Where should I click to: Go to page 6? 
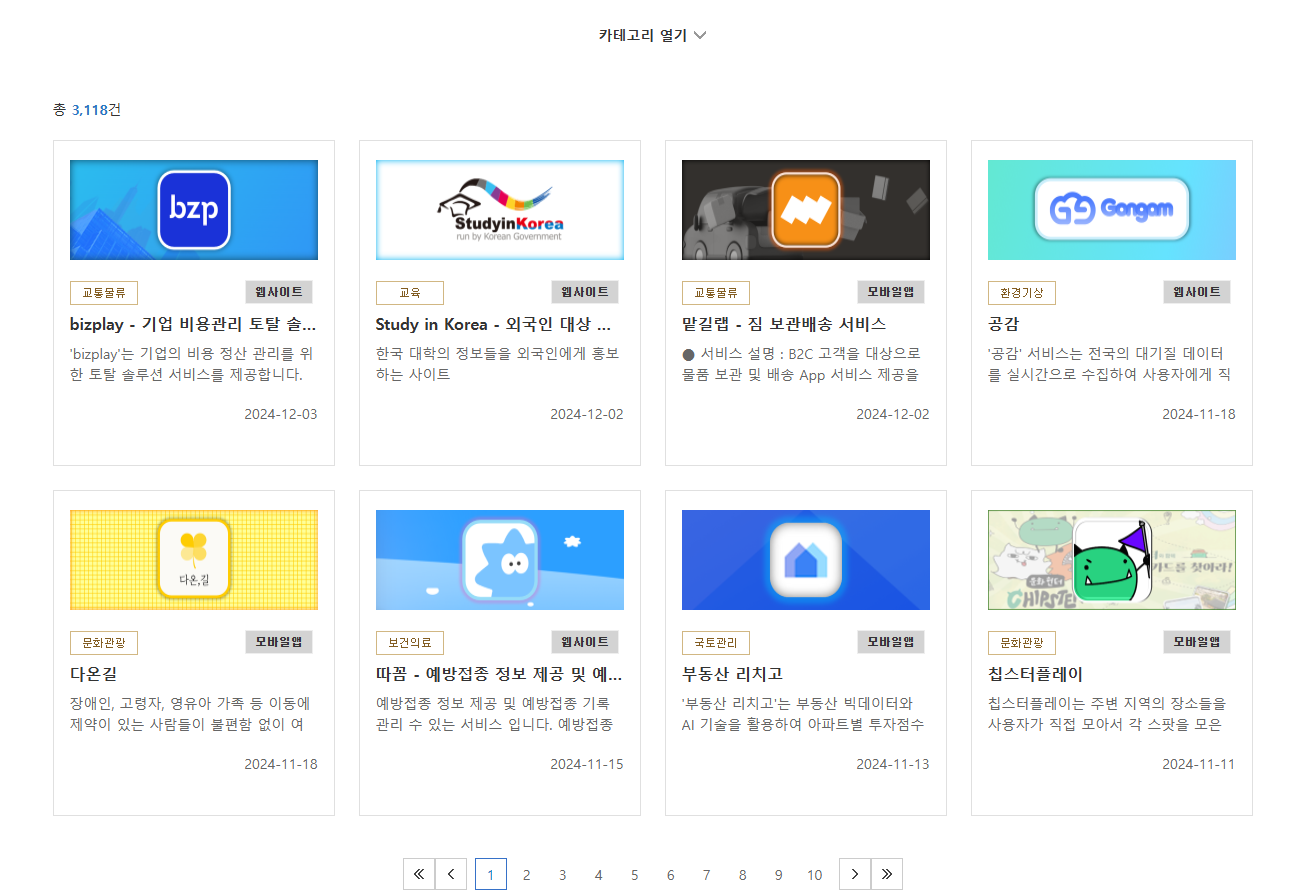(x=671, y=875)
